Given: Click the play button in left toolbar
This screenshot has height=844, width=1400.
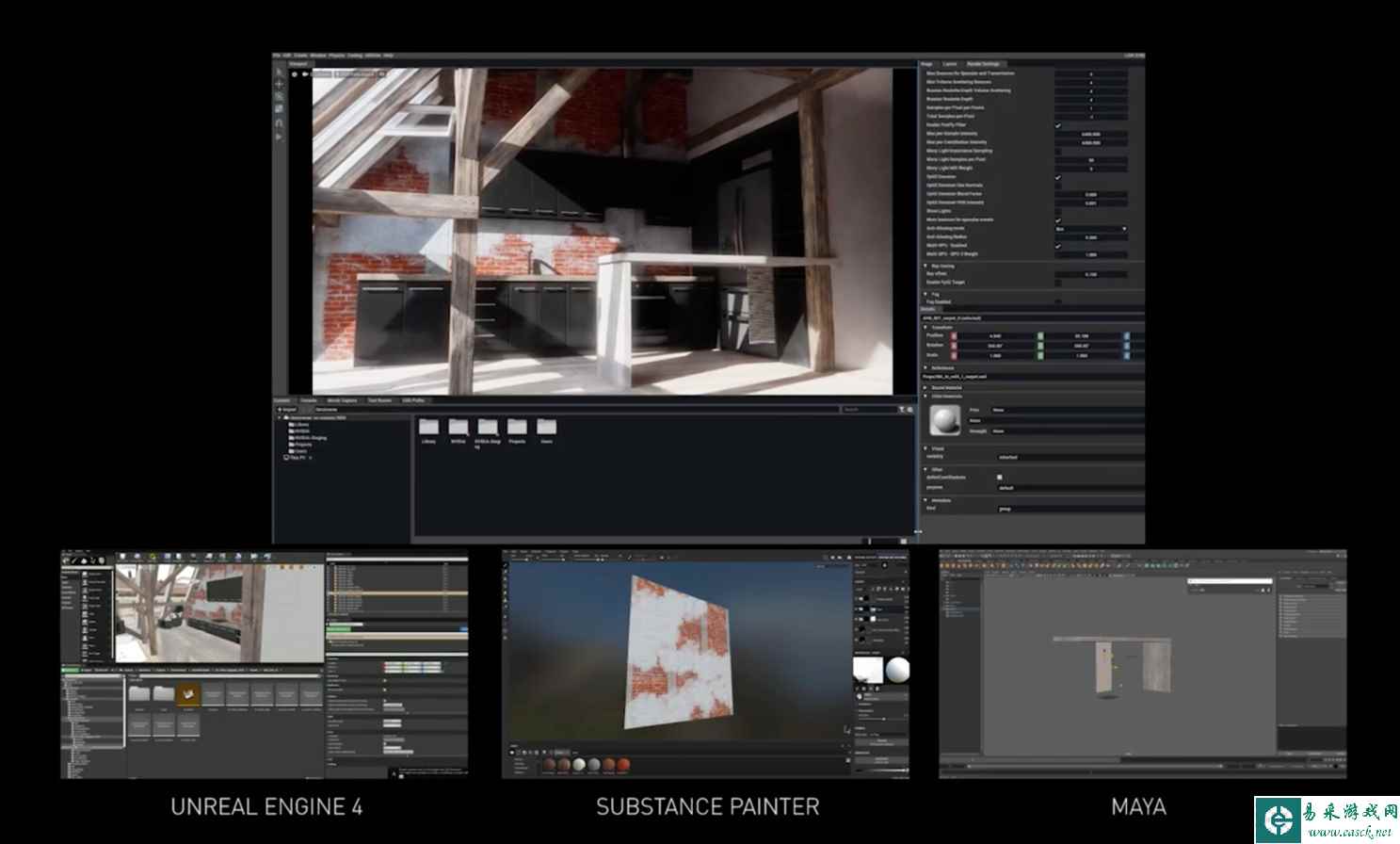Looking at the screenshot, I should (x=279, y=136).
